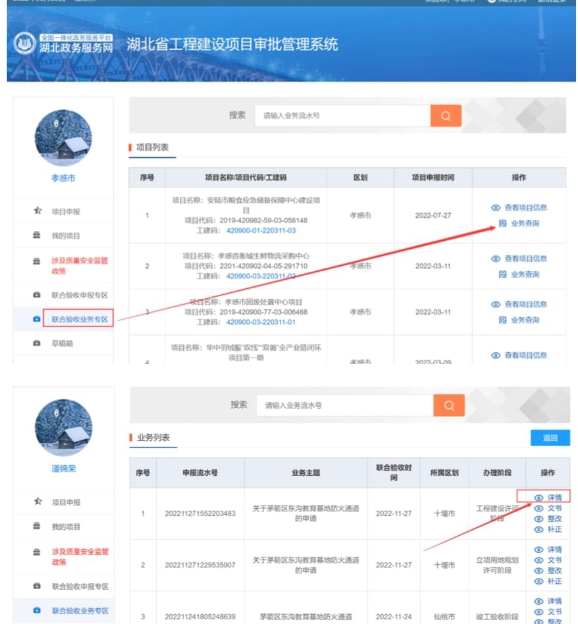
Task: Click eye icon of 查看项目信息 in row 4
Action: click(496, 355)
